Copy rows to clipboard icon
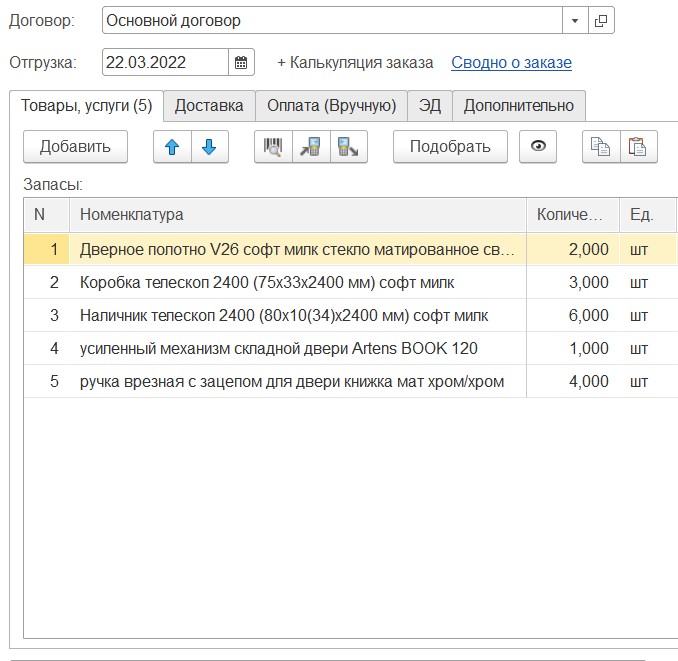678x661 pixels. [x=601, y=147]
